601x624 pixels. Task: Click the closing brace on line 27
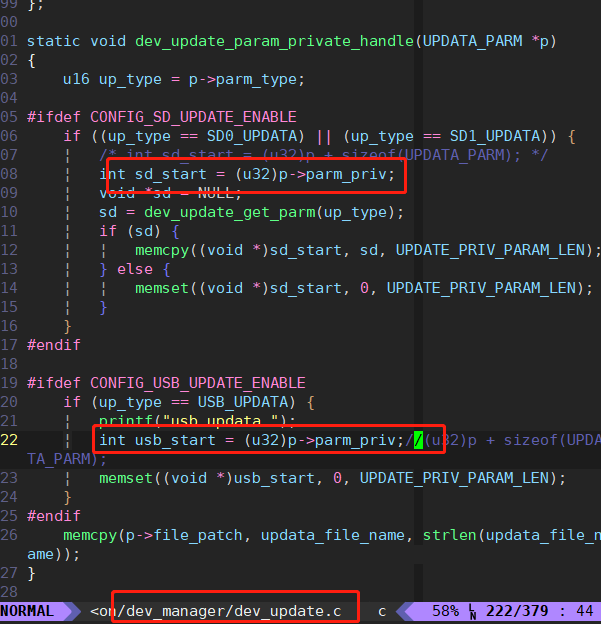tap(31, 573)
